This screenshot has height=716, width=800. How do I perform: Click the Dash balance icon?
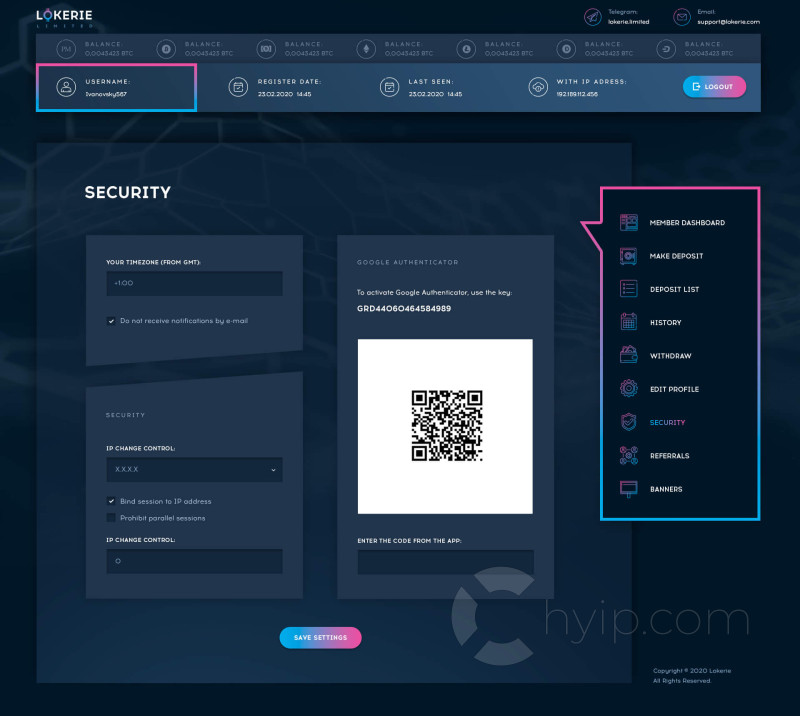tap(666, 49)
